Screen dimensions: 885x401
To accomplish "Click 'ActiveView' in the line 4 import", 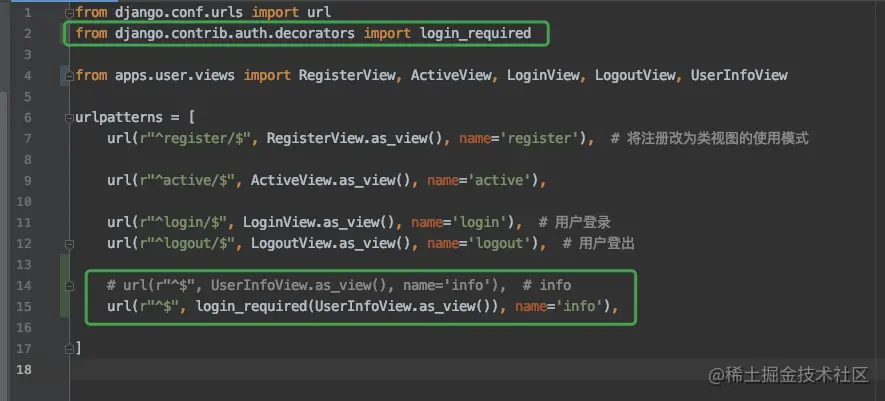I will point(450,75).
